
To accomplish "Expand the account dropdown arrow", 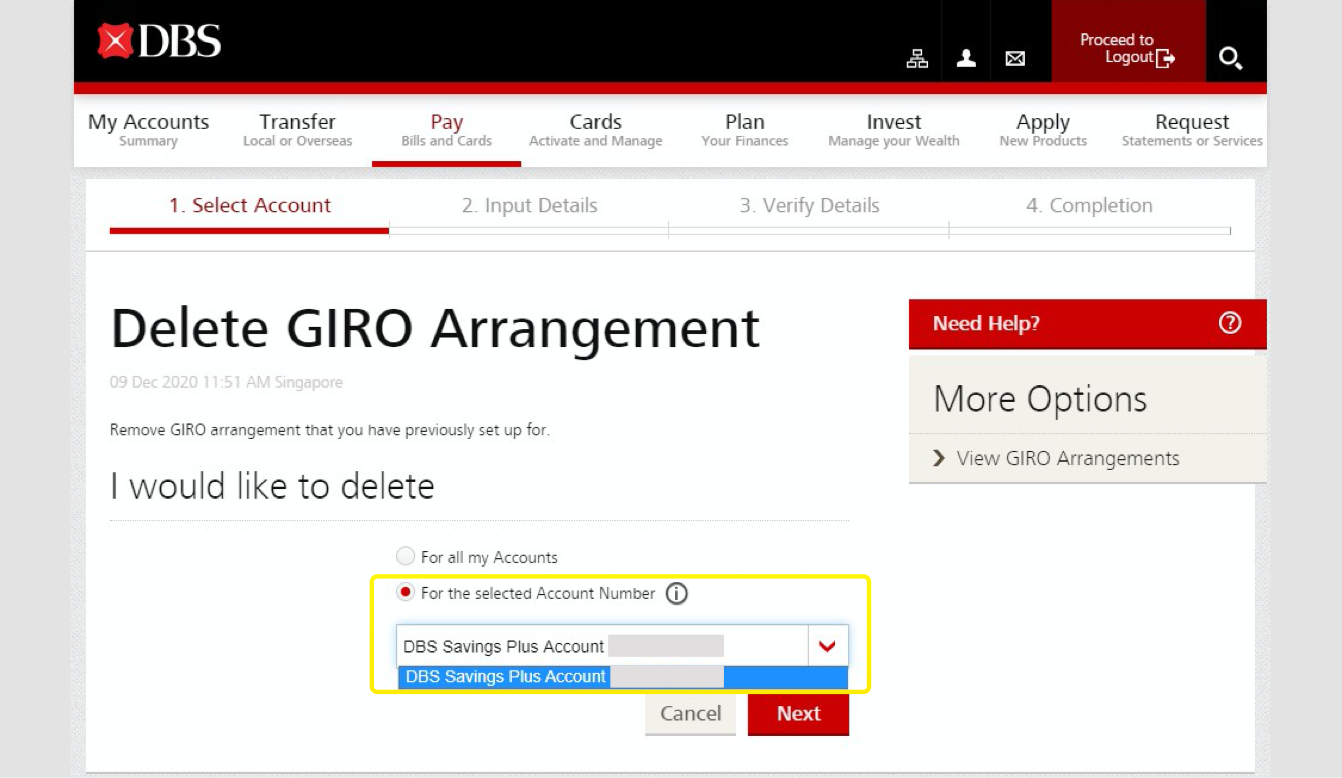I will tap(827, 646).
